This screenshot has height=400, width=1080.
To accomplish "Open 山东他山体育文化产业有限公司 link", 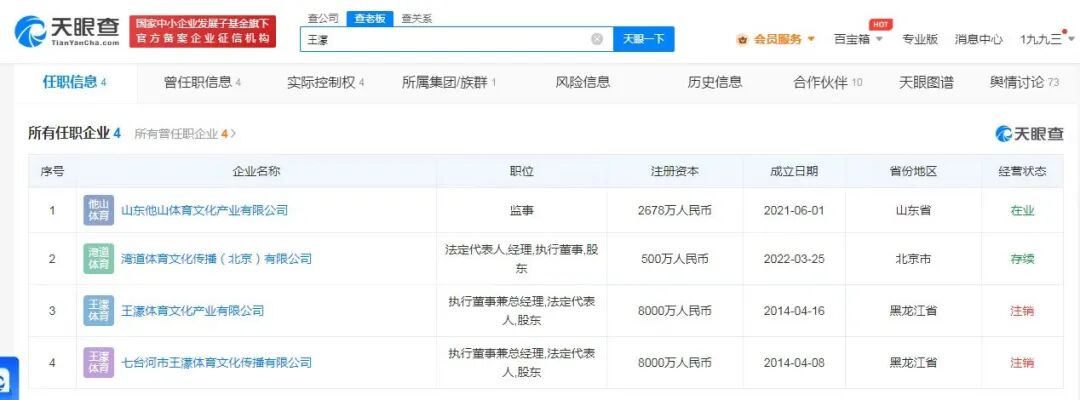I will 204,211.
